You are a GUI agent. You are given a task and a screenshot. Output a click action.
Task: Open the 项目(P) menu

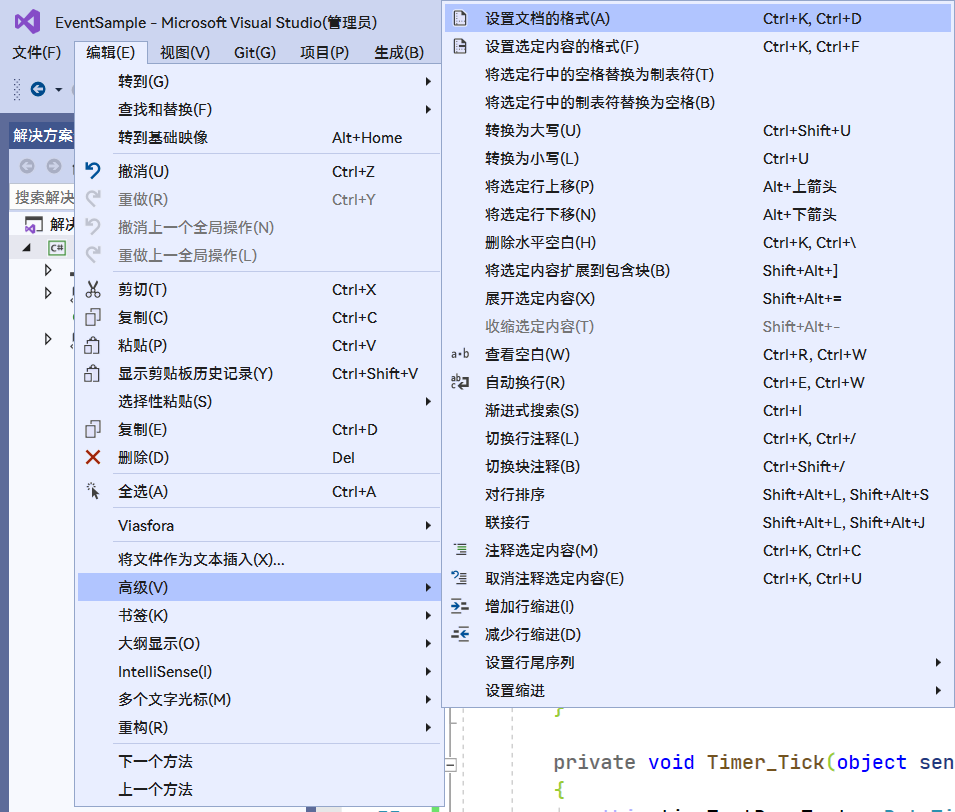coord(324,52)
